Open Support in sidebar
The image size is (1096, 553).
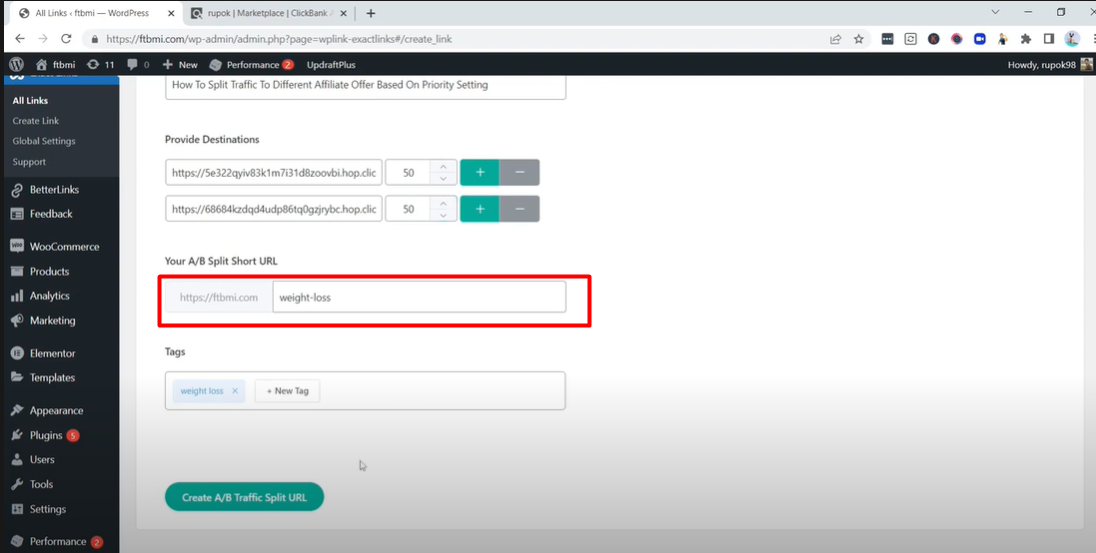coord(29,161)
